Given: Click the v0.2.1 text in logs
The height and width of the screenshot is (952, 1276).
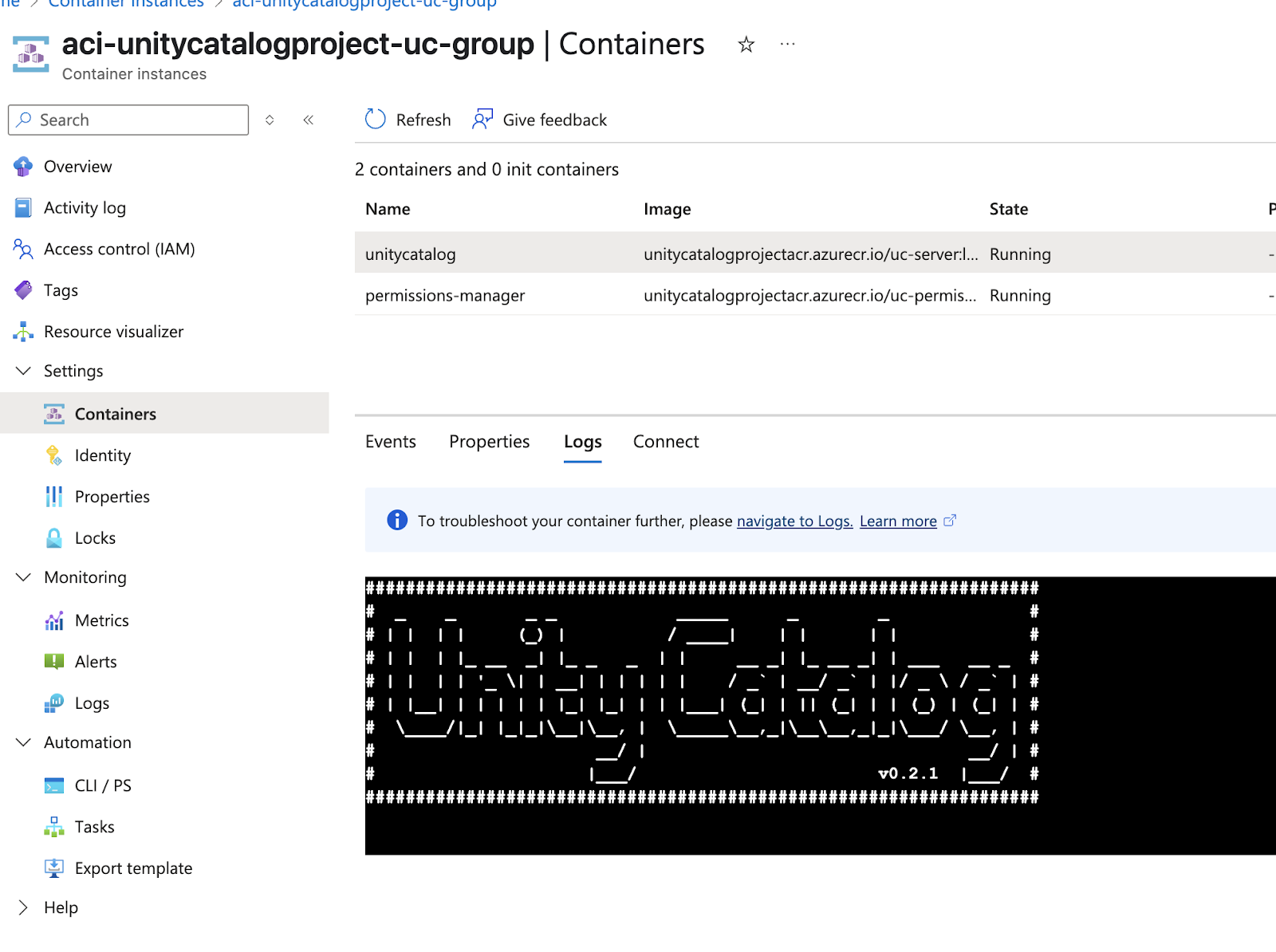Looking at the screenshot, I should coord(908,773).
